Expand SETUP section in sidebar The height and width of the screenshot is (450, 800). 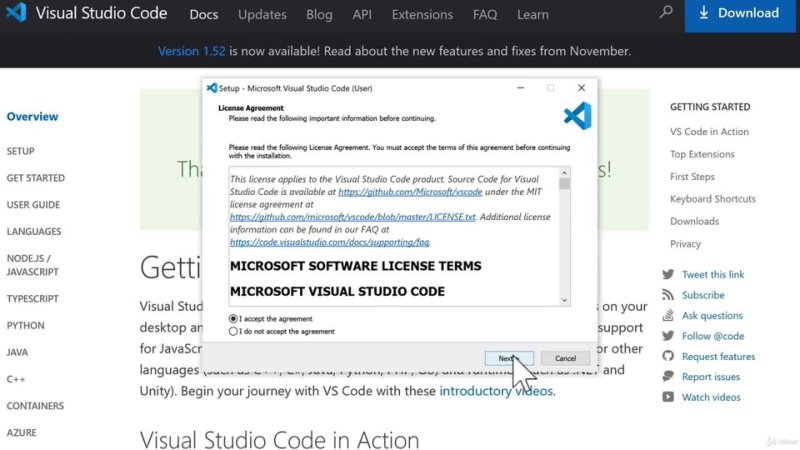(x=20, y=151)
